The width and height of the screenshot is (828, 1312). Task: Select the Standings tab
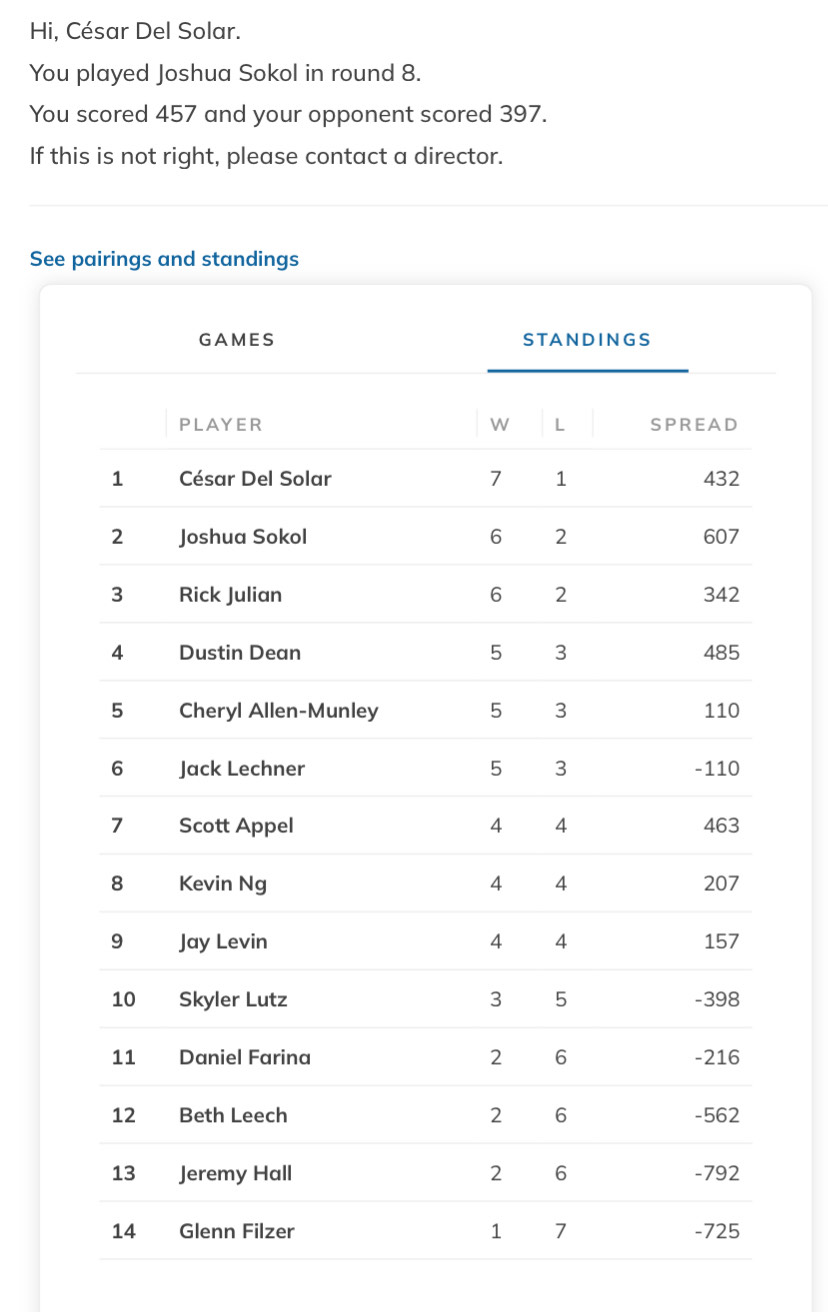[x=587, y=340]
